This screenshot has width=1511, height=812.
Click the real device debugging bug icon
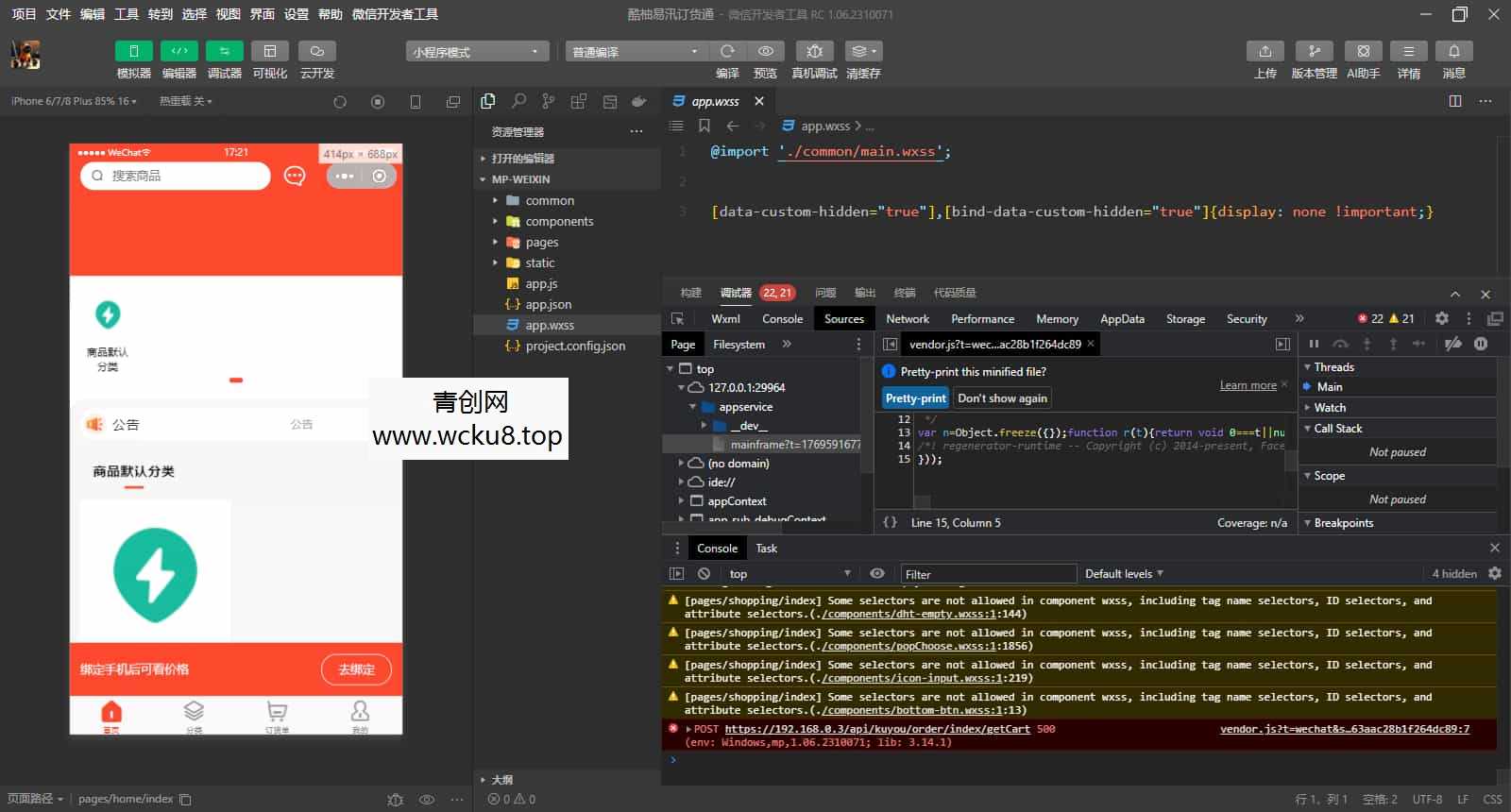814,52
